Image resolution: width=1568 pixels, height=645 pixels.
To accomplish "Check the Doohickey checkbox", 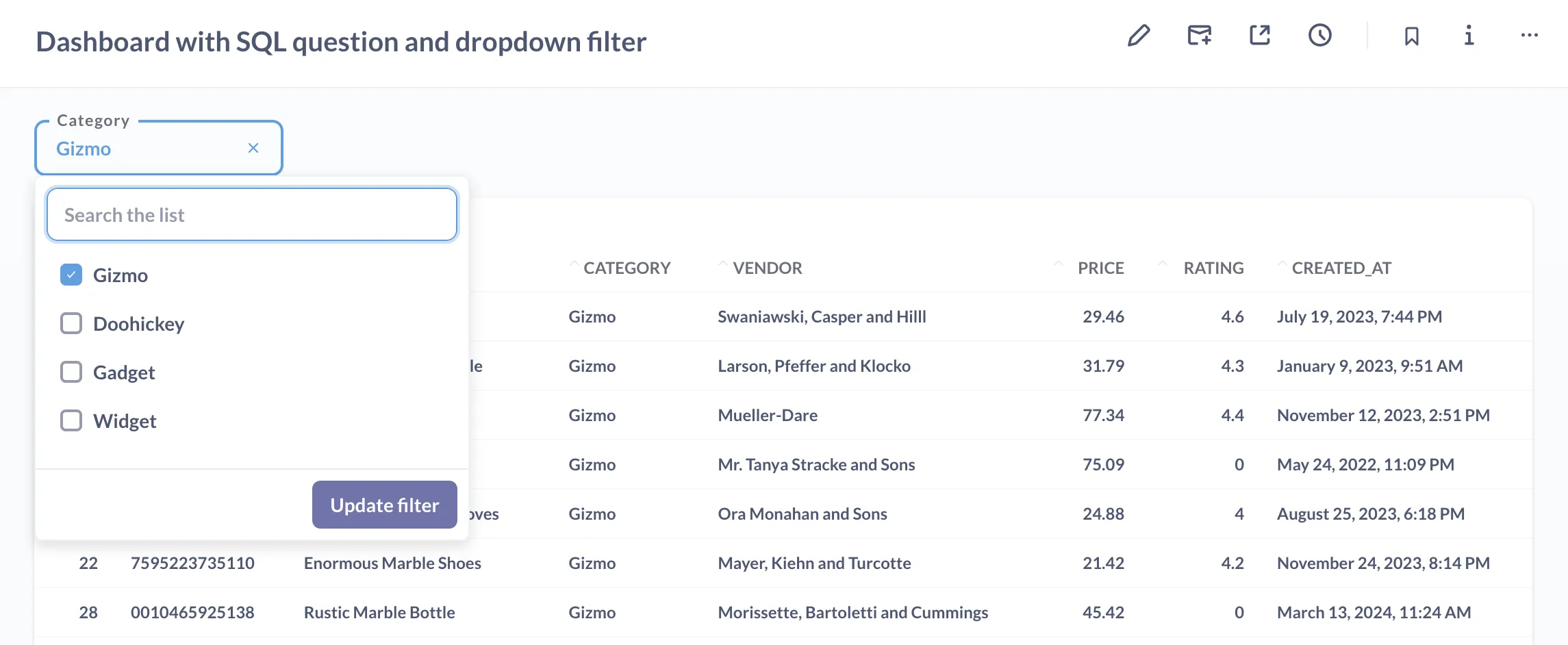I will (71, 323).
